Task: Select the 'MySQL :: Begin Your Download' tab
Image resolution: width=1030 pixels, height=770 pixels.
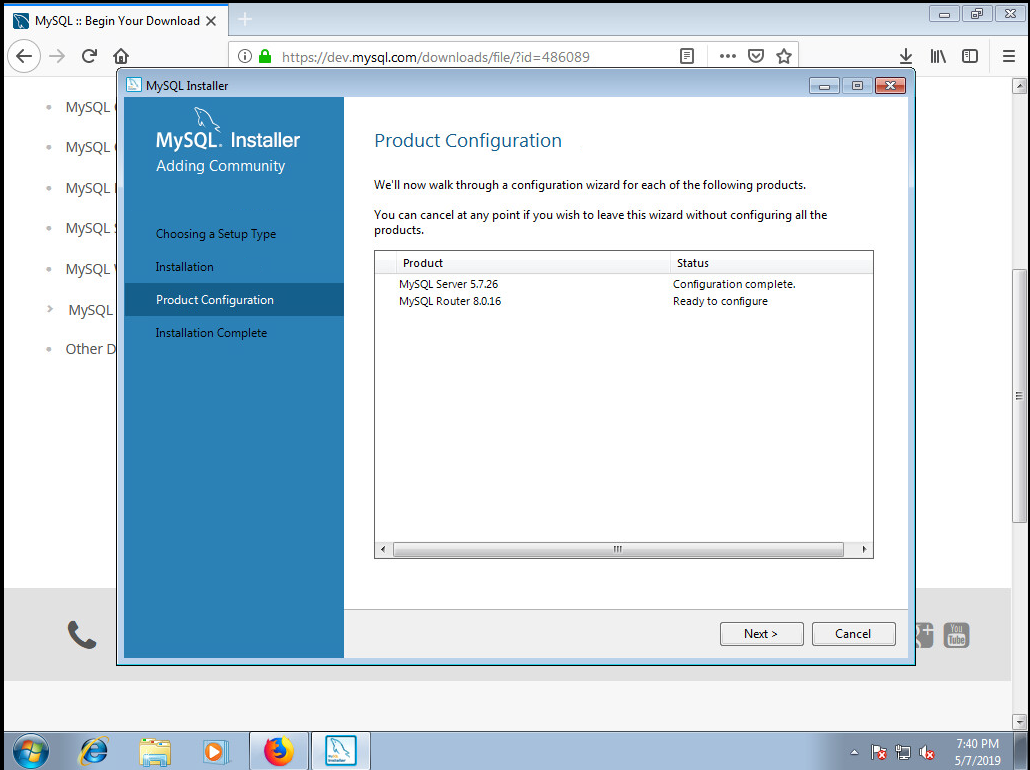Action: (x=116, y=20)
